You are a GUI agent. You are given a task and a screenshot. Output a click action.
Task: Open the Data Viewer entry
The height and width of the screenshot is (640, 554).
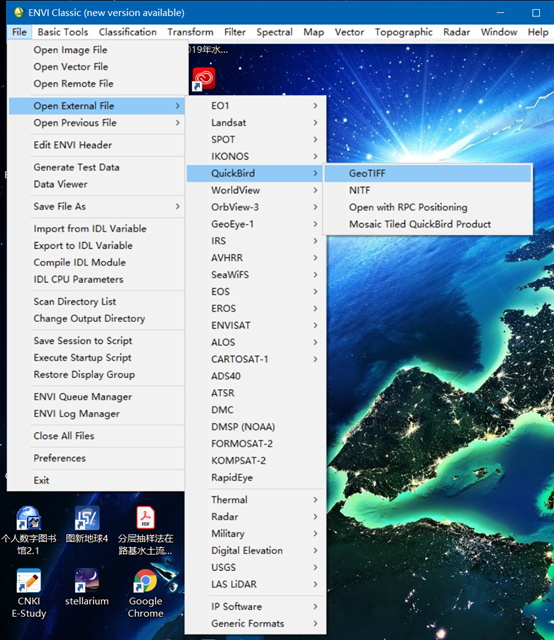[x=97, y=184]
